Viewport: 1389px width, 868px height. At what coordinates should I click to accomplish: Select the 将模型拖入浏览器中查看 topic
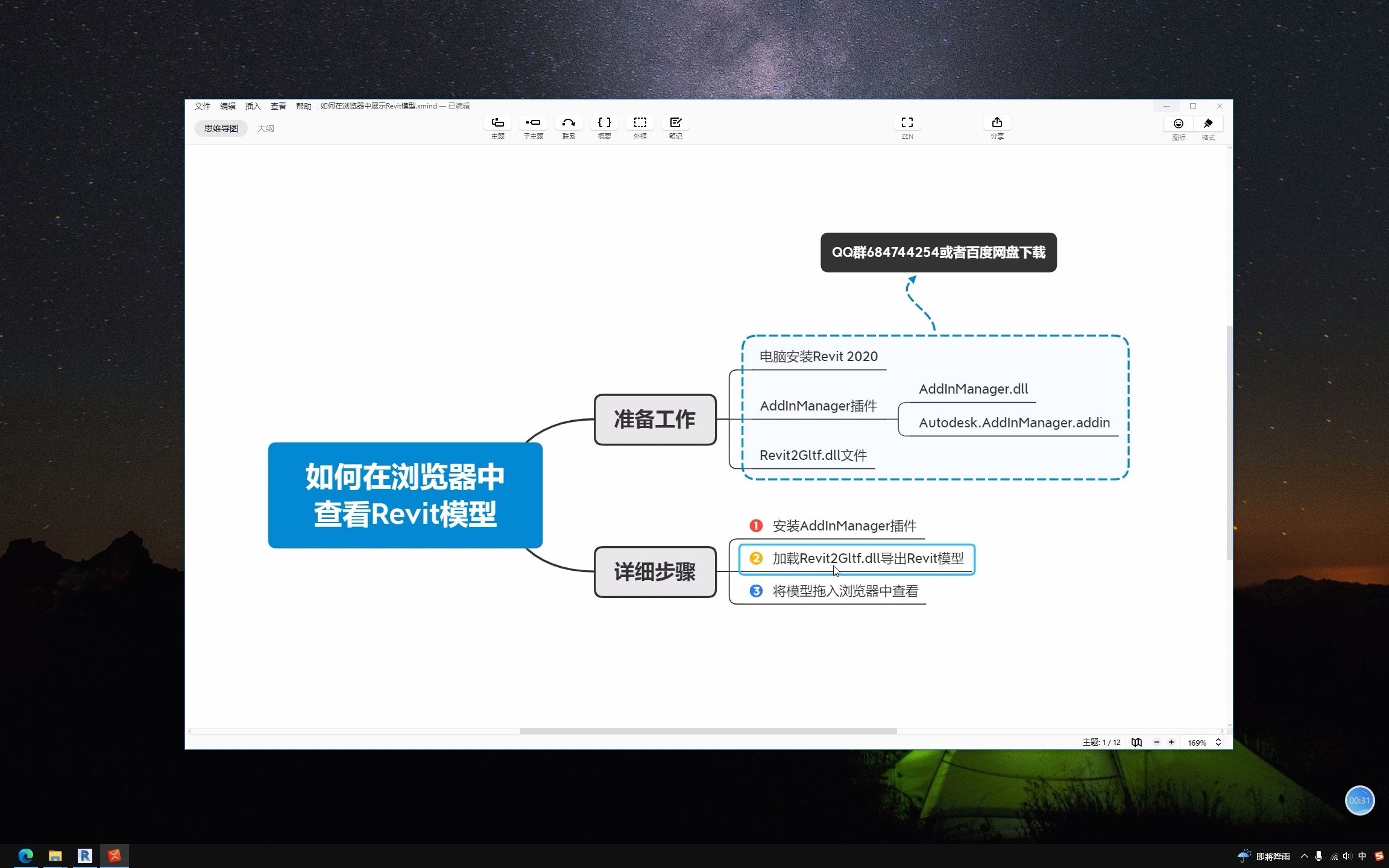pyautogui.click(x=845, y=591)
